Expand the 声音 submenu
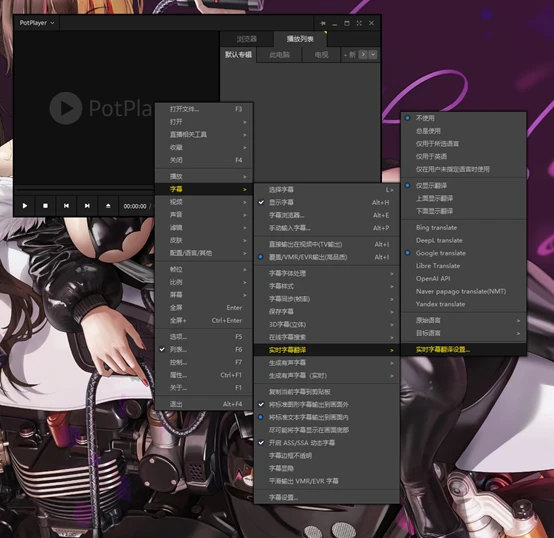 click(204, 215)
